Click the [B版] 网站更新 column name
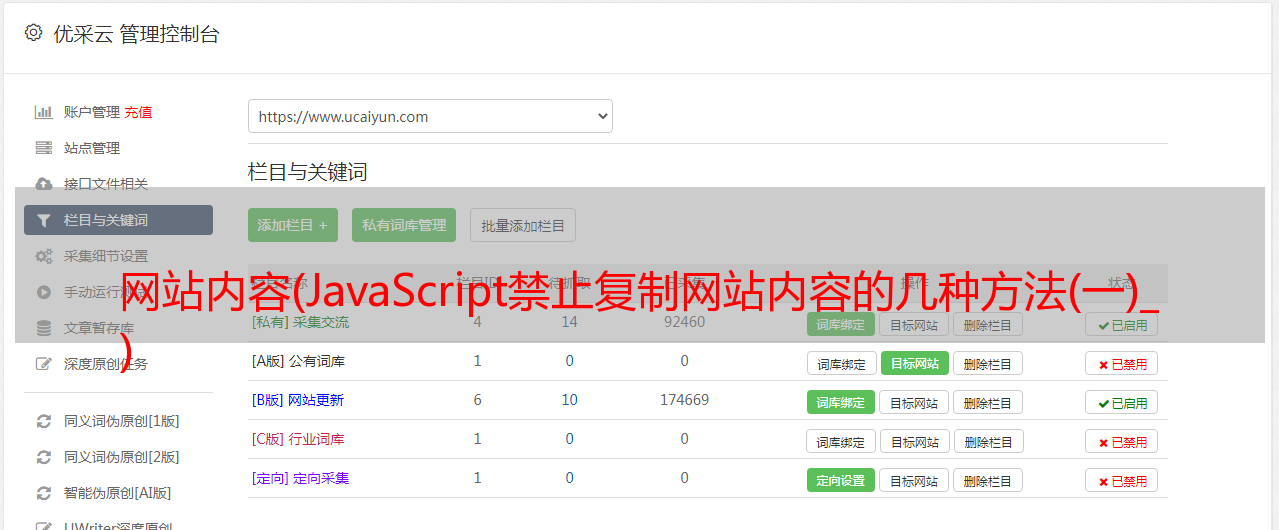1279x530 pixels. pyautogui.click(x=298, y=400)
